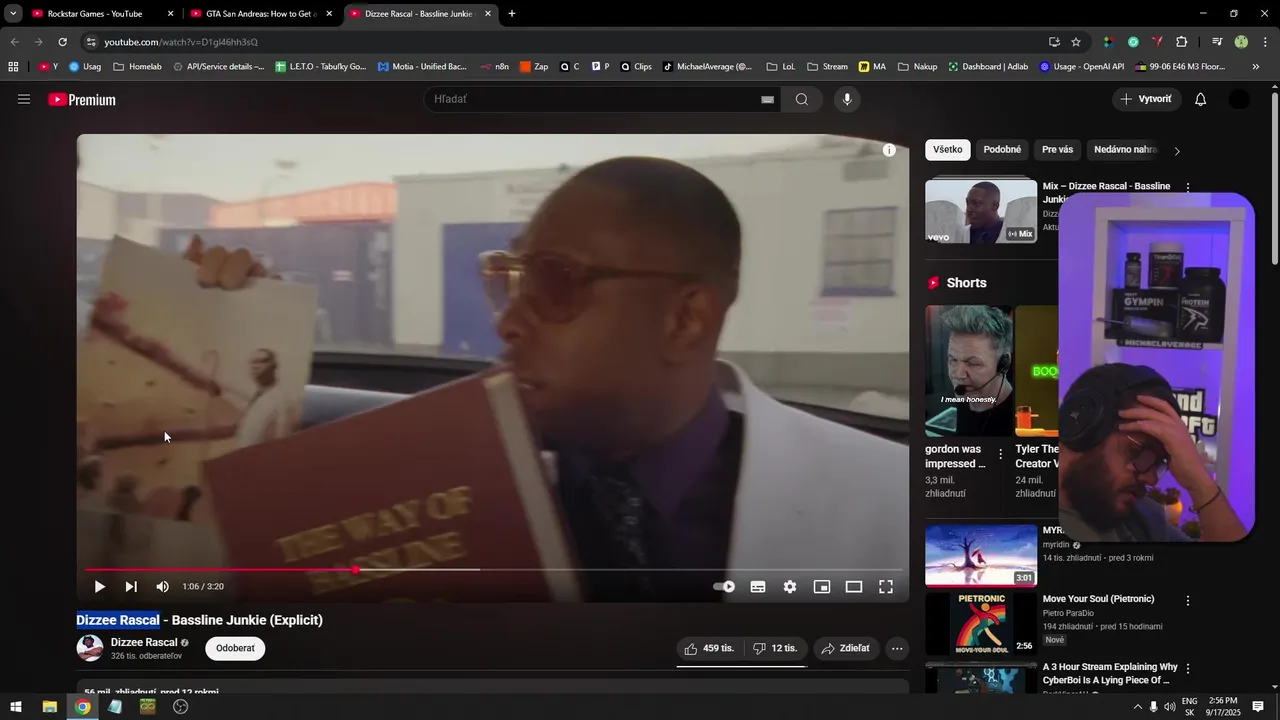
Task: Open Windows Start menu
Action: click(x=16, y=707)
